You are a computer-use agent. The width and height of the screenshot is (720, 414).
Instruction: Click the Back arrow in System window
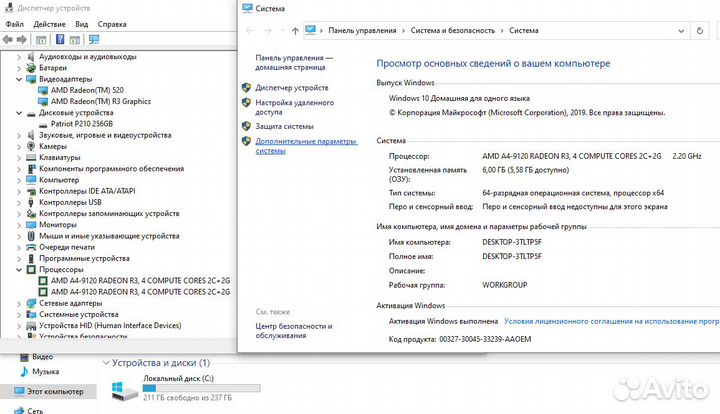tap(250, 31)
